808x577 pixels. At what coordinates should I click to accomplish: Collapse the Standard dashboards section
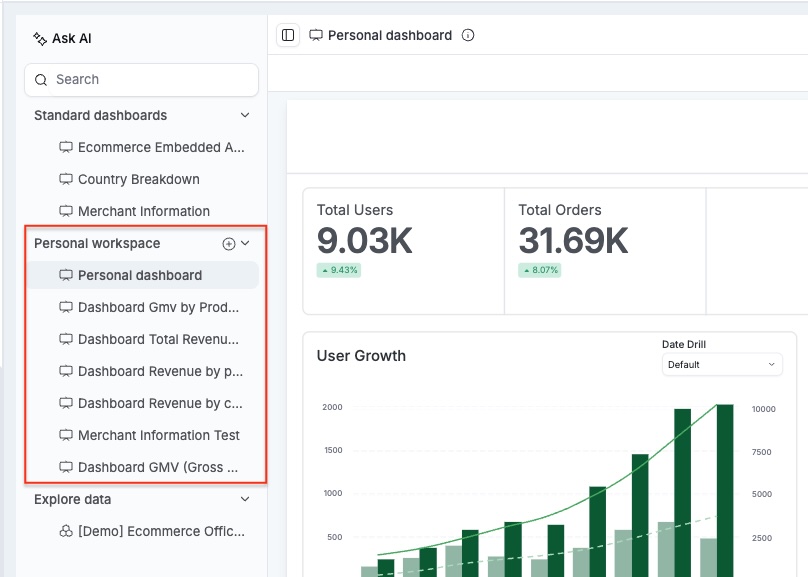(x=245, y=116)
